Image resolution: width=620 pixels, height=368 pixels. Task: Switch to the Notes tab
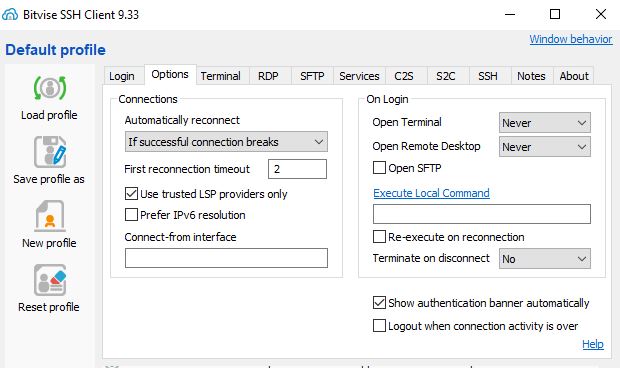(x=531, y=76)
